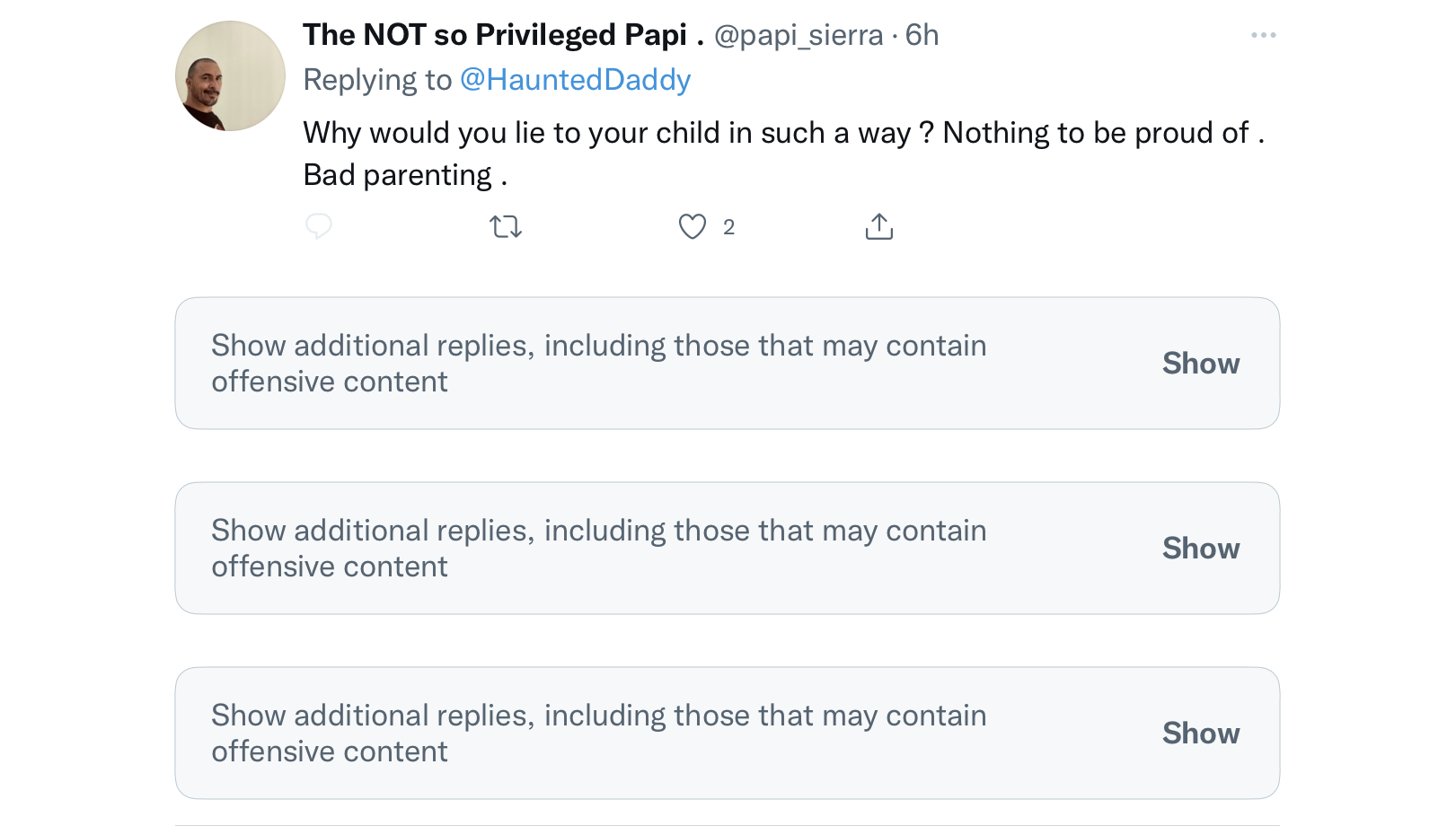
Task: Click the @papi_sierra handle
Action: pyautogui.click(x=799, y=35)
